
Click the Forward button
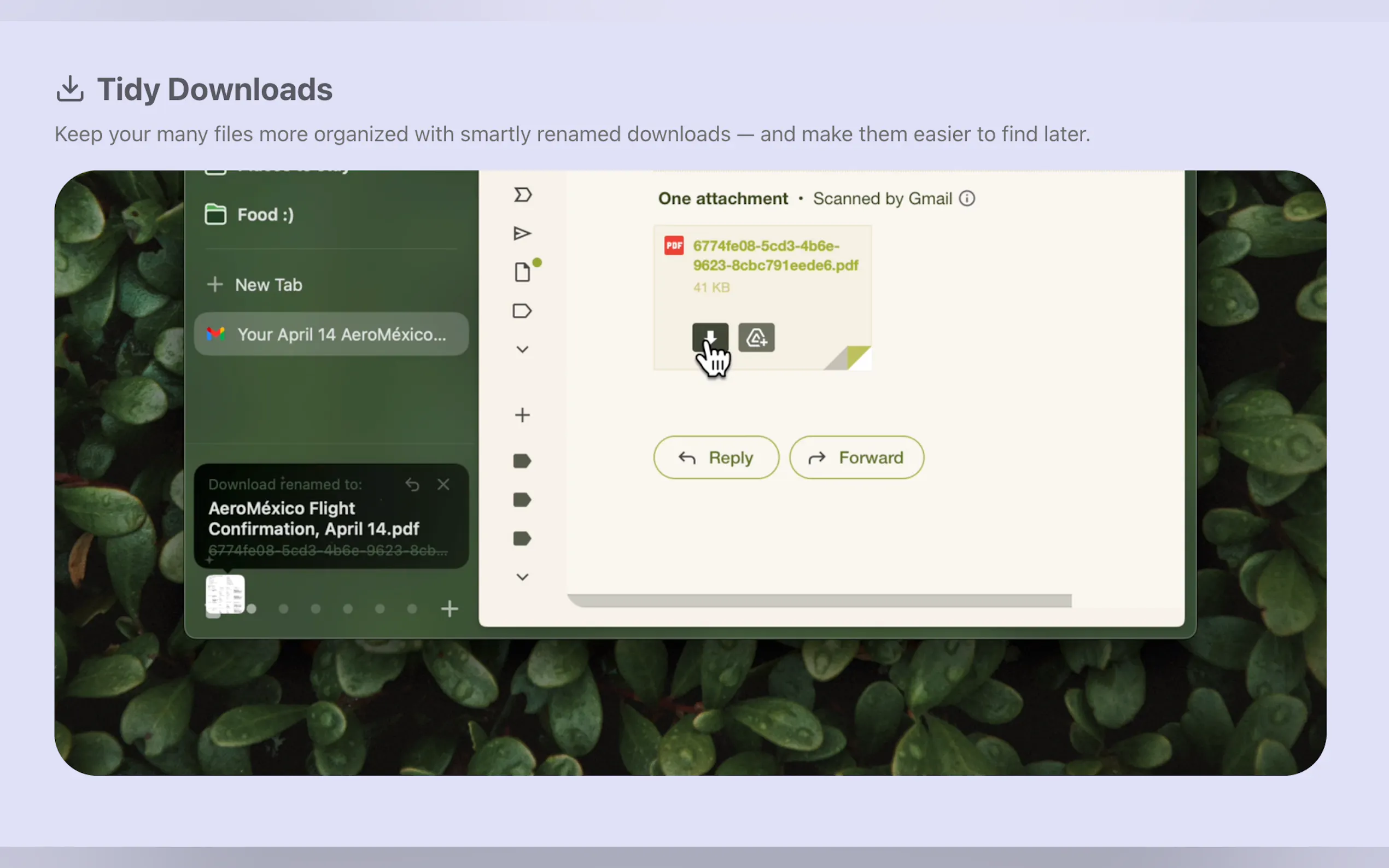(x=856, y=458)
